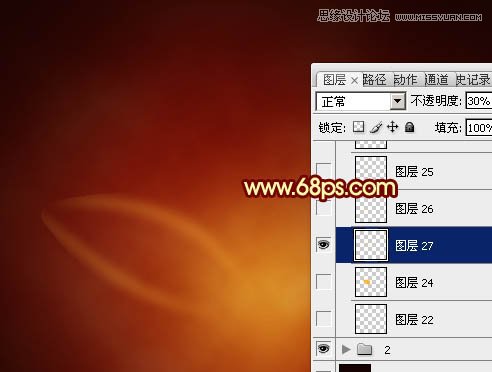Switch to the history 史记录 tab
This screenshot has width=492, height=372.
coord(473,80)
